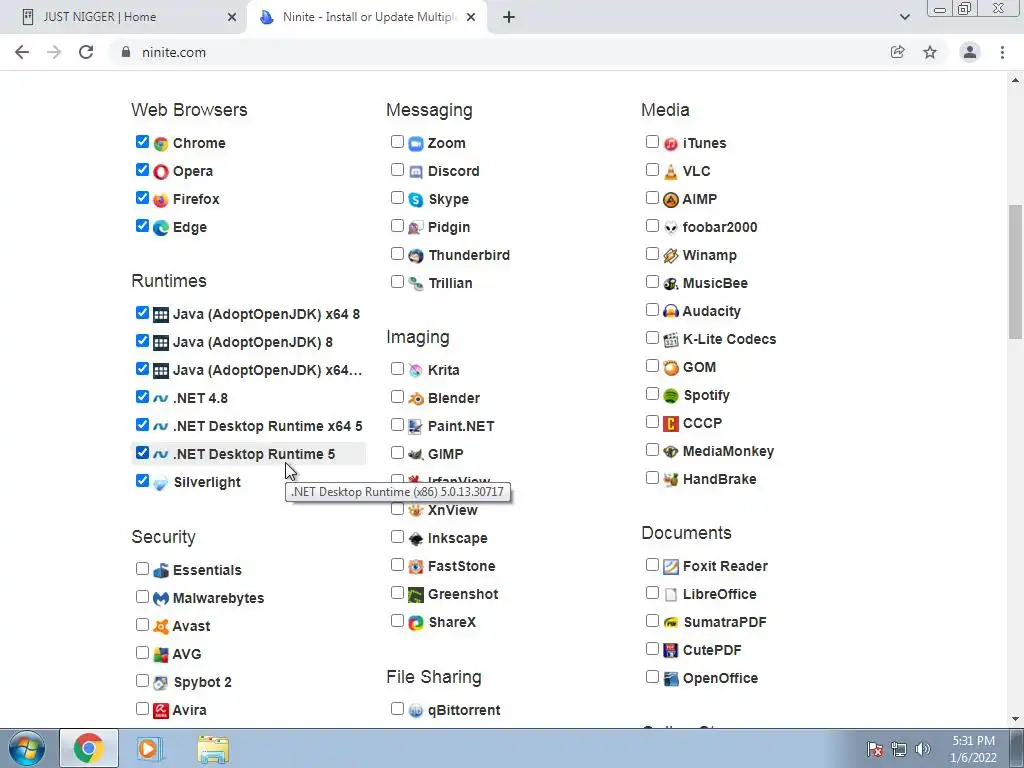Tick the Krita checkbox
The image size is (1024, 768).
pyautogui.click(x=397, y=368)
